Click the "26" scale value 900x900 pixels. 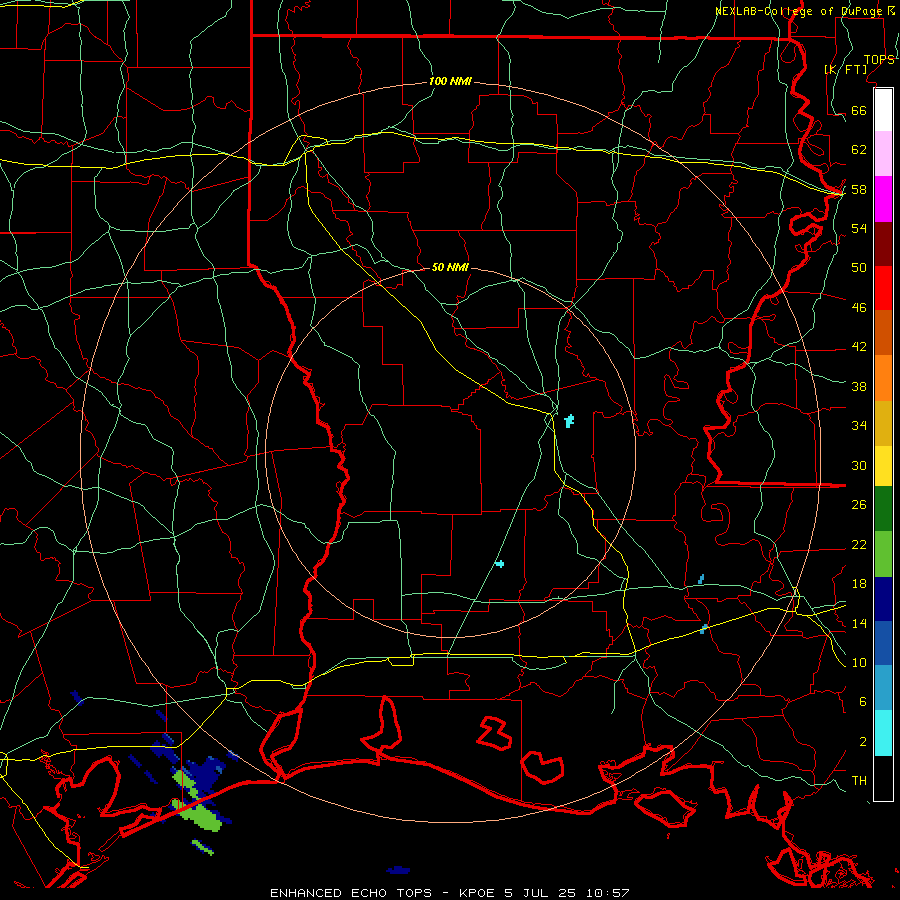(859, 505)
